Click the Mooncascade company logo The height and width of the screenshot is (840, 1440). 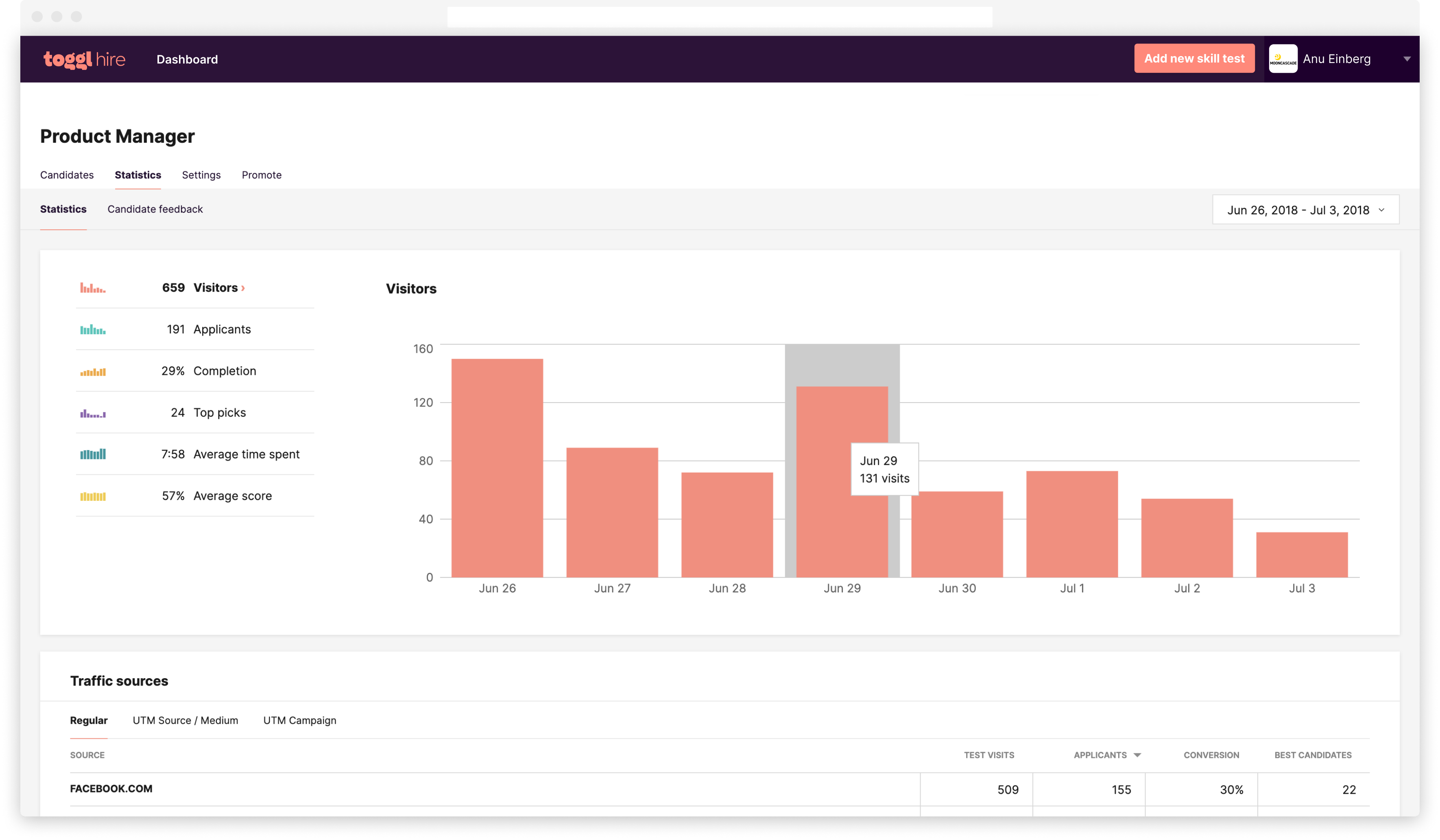(1283, 58)
